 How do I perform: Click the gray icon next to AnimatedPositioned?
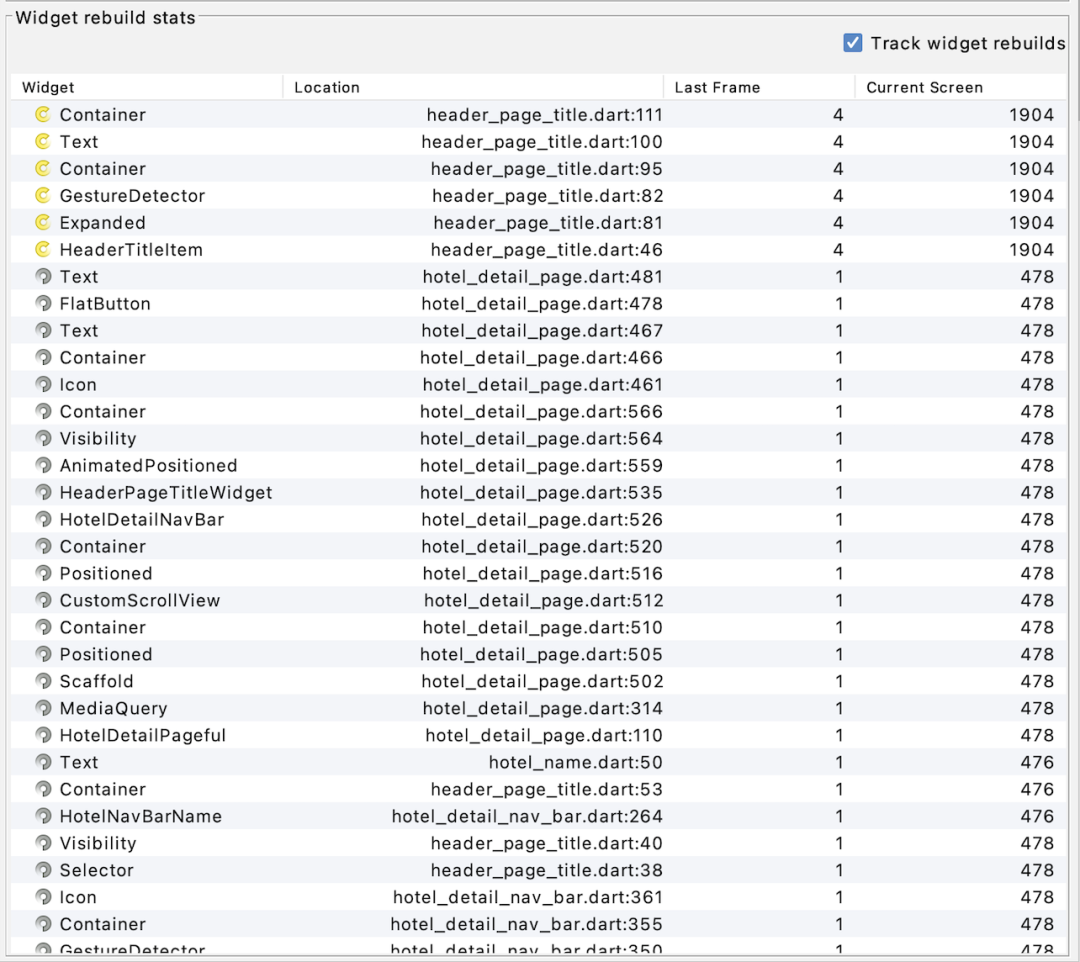pyautogui.click(x=43, y=466)
